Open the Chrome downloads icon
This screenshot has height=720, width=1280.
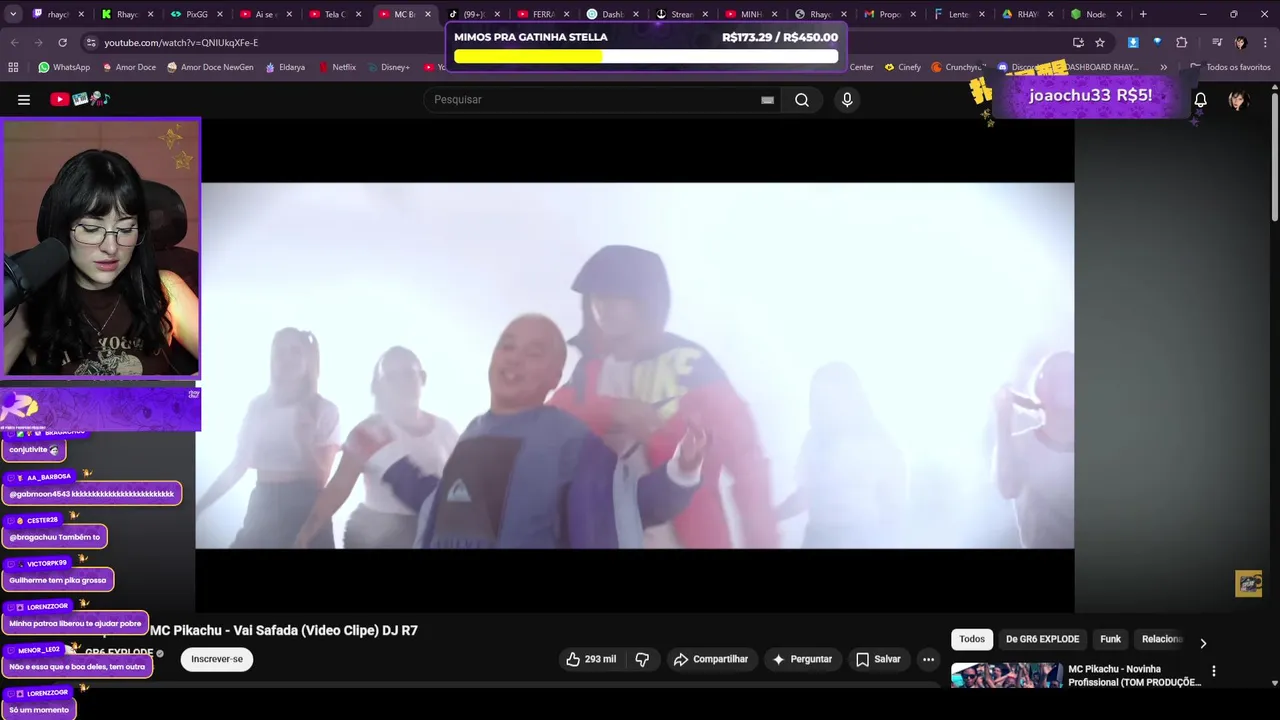(1133, 42)
